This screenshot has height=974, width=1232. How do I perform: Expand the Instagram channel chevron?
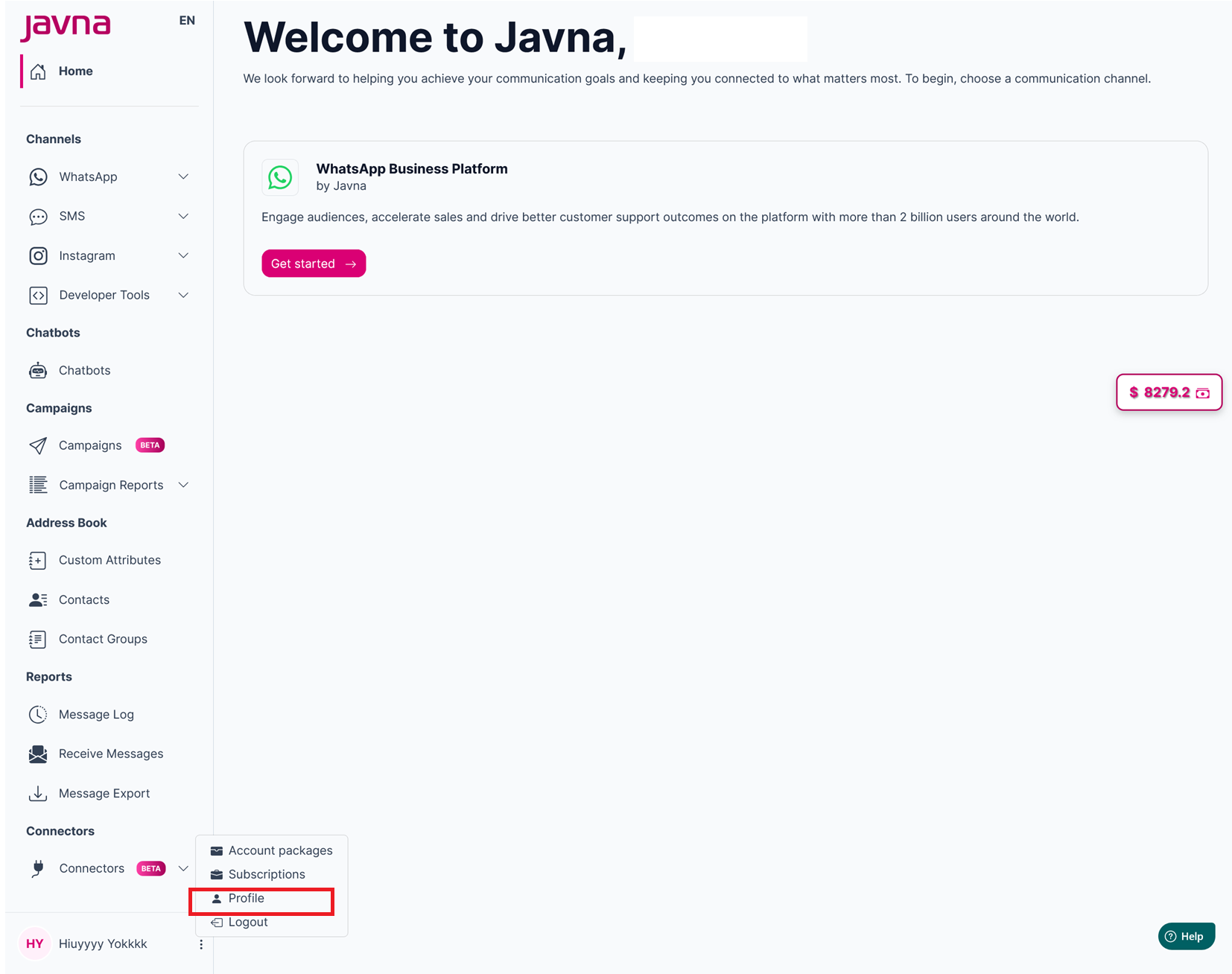[x=183, y=256]
